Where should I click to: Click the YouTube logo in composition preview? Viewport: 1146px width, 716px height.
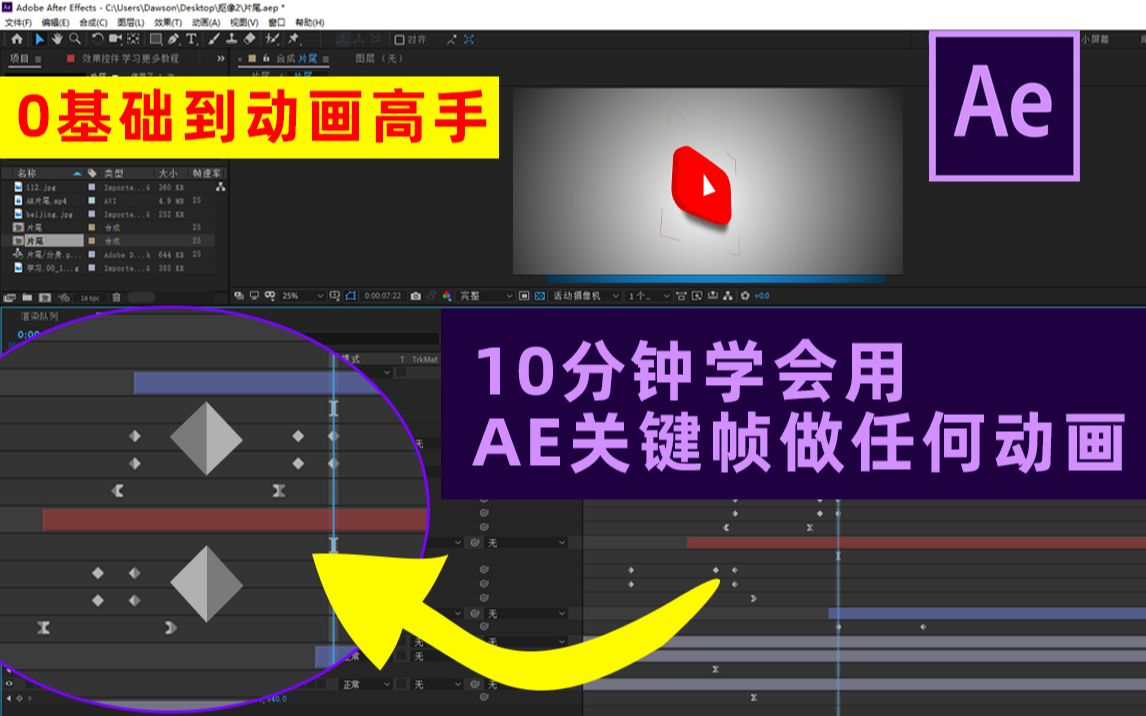pyautogui.click(x=702, y=185)
